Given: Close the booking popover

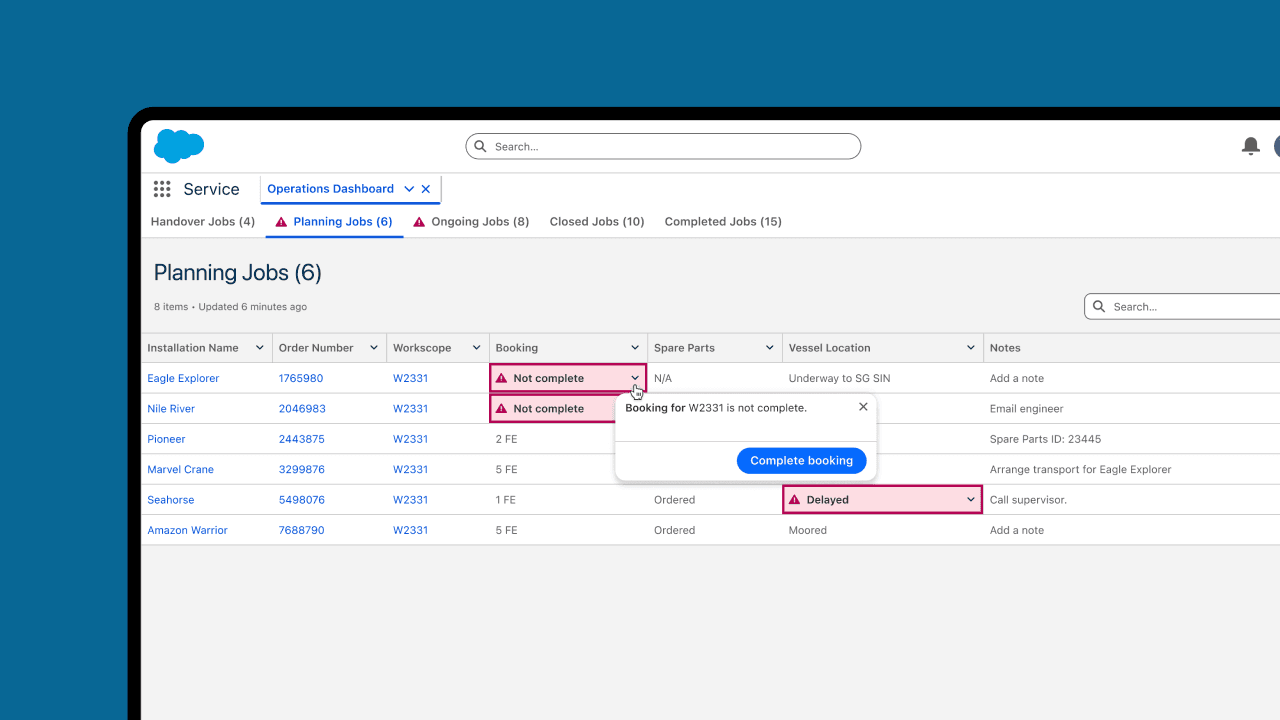Looking at the screenshot, I should tap(863, 407).
